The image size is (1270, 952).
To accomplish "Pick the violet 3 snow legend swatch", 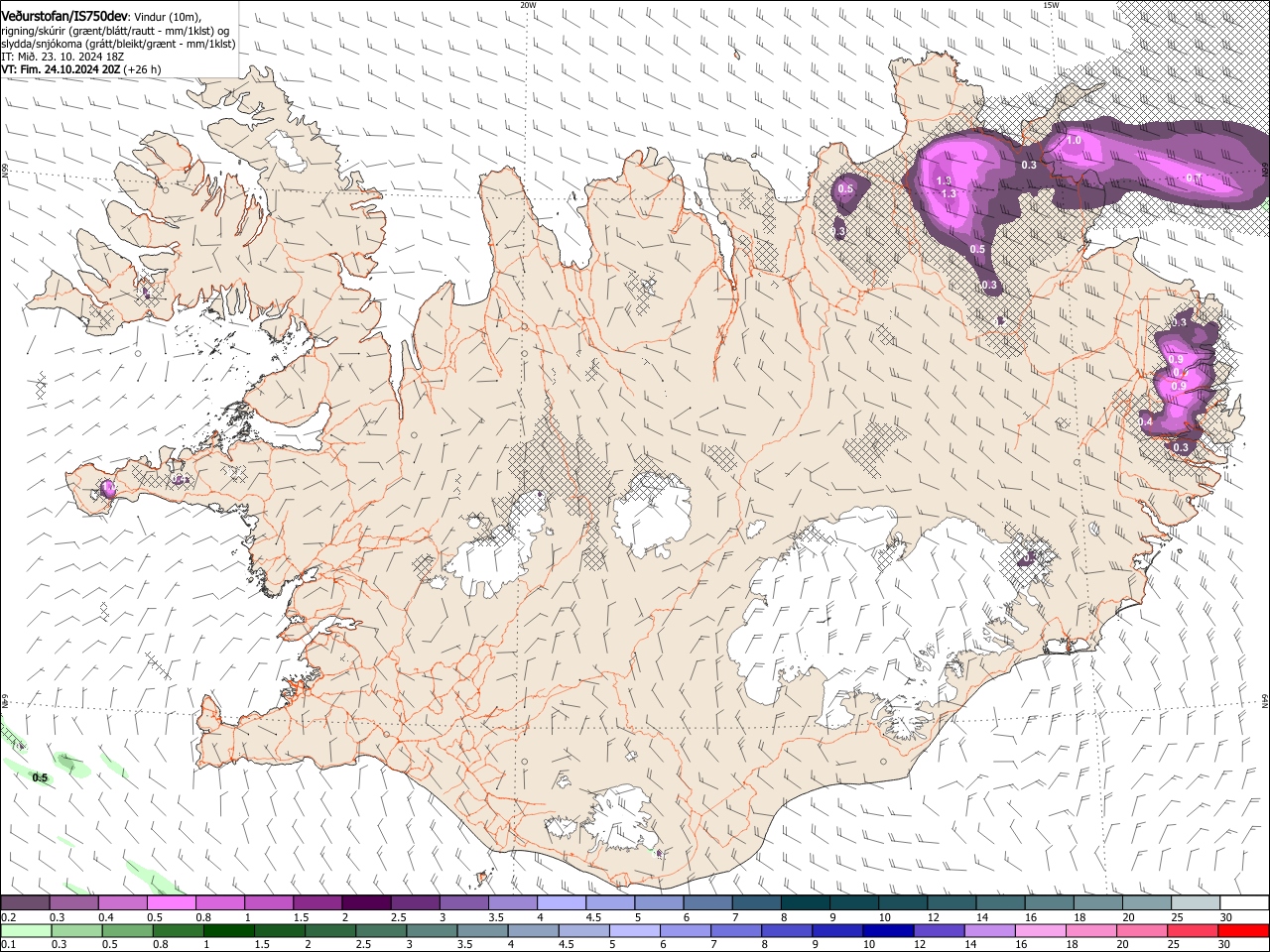I will click(464, 903).
